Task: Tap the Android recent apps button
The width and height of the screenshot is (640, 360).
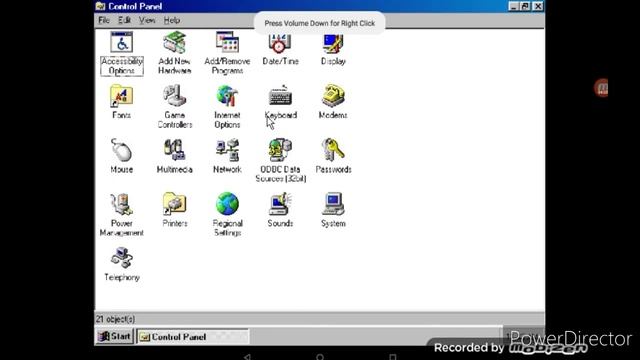Action: coord(393,357)
